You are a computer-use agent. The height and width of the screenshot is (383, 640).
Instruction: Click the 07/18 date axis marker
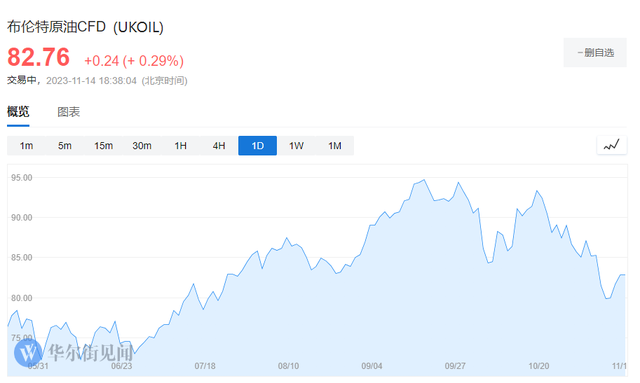pos(205,366)
